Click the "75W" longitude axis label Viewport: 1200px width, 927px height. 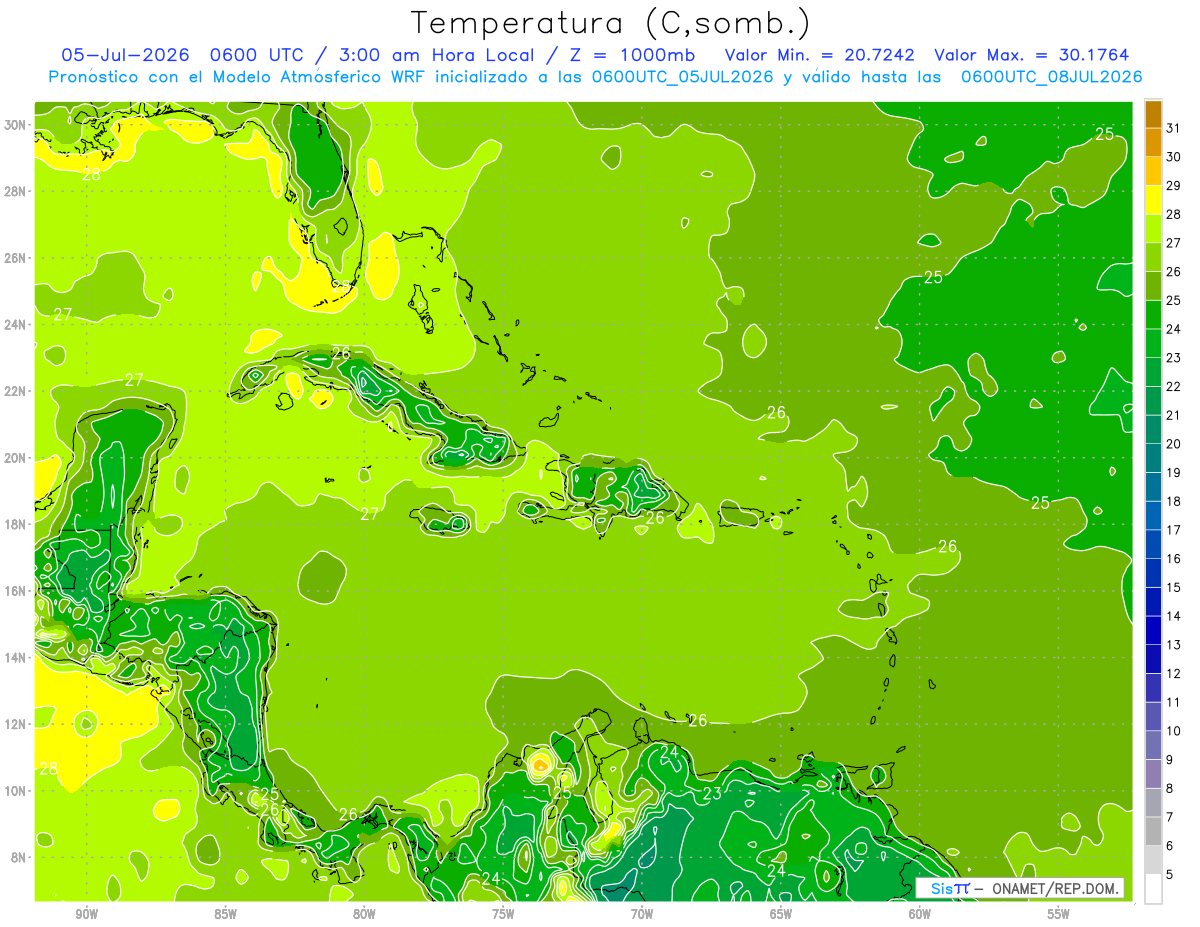503,914
